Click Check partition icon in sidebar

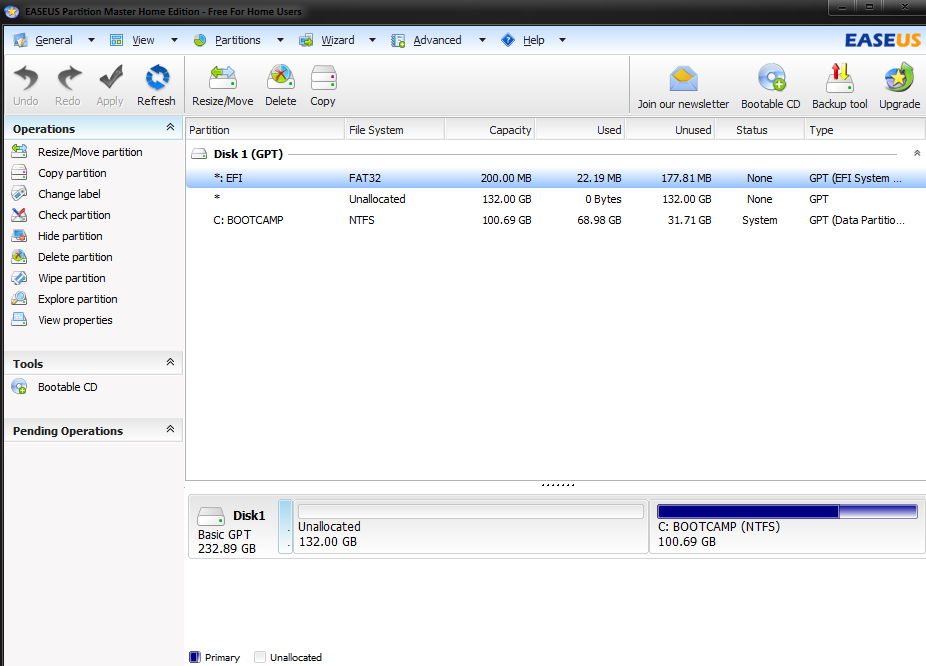tap(19, 215)
